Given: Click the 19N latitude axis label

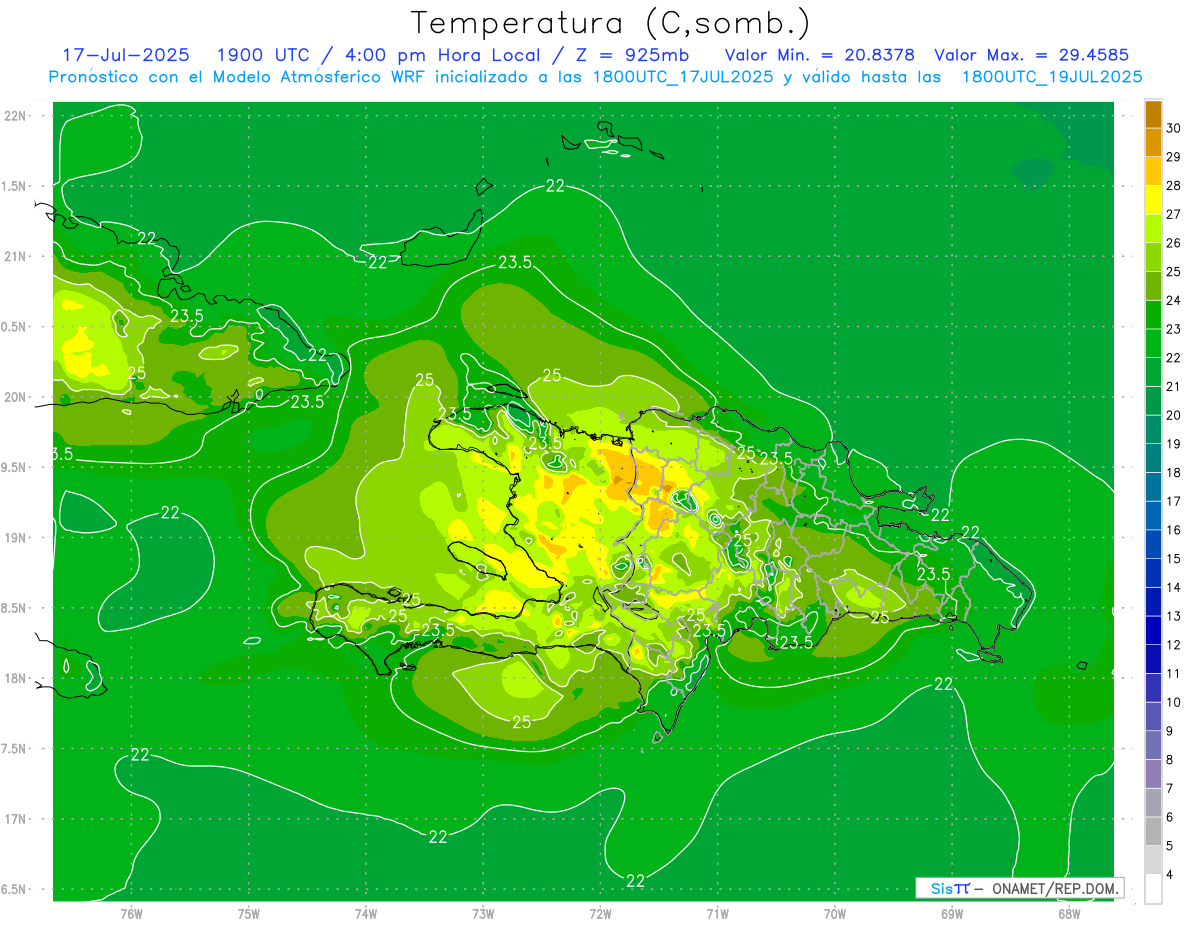Looking at the screenshot, I should point(16,538).
